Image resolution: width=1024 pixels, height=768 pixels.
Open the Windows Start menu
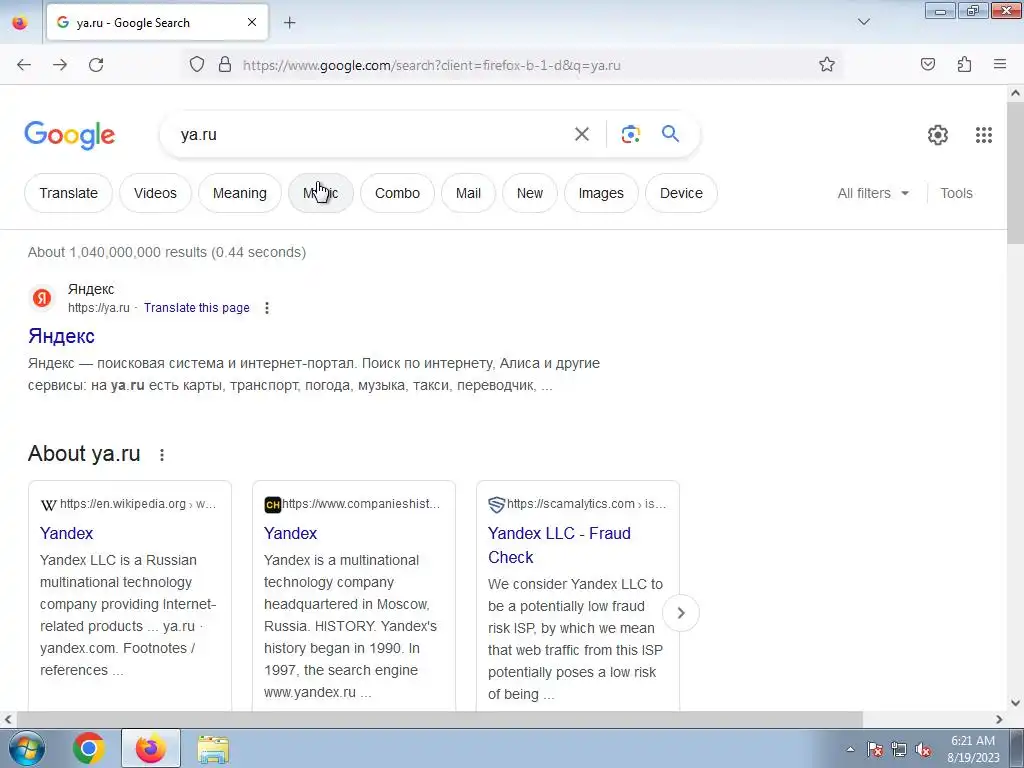26,748
